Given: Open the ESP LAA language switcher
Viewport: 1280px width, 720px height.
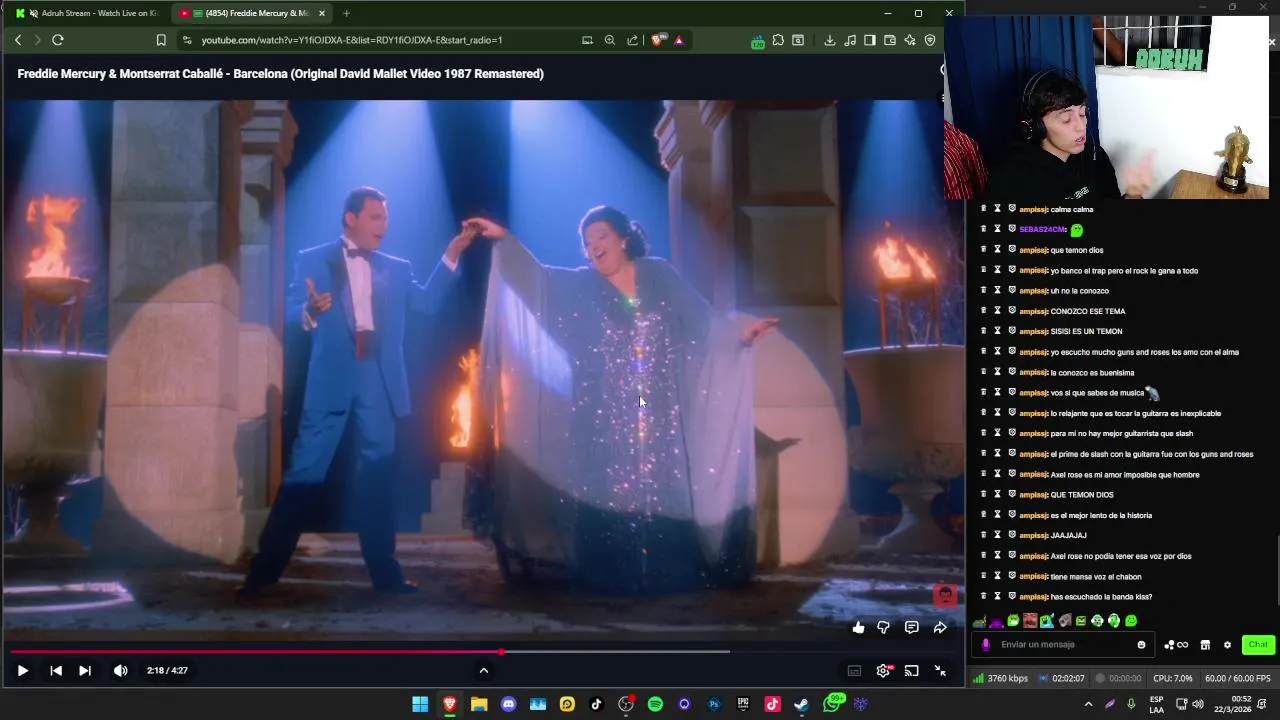Looking at the screenshot, I should click(x=1156, y=704).
